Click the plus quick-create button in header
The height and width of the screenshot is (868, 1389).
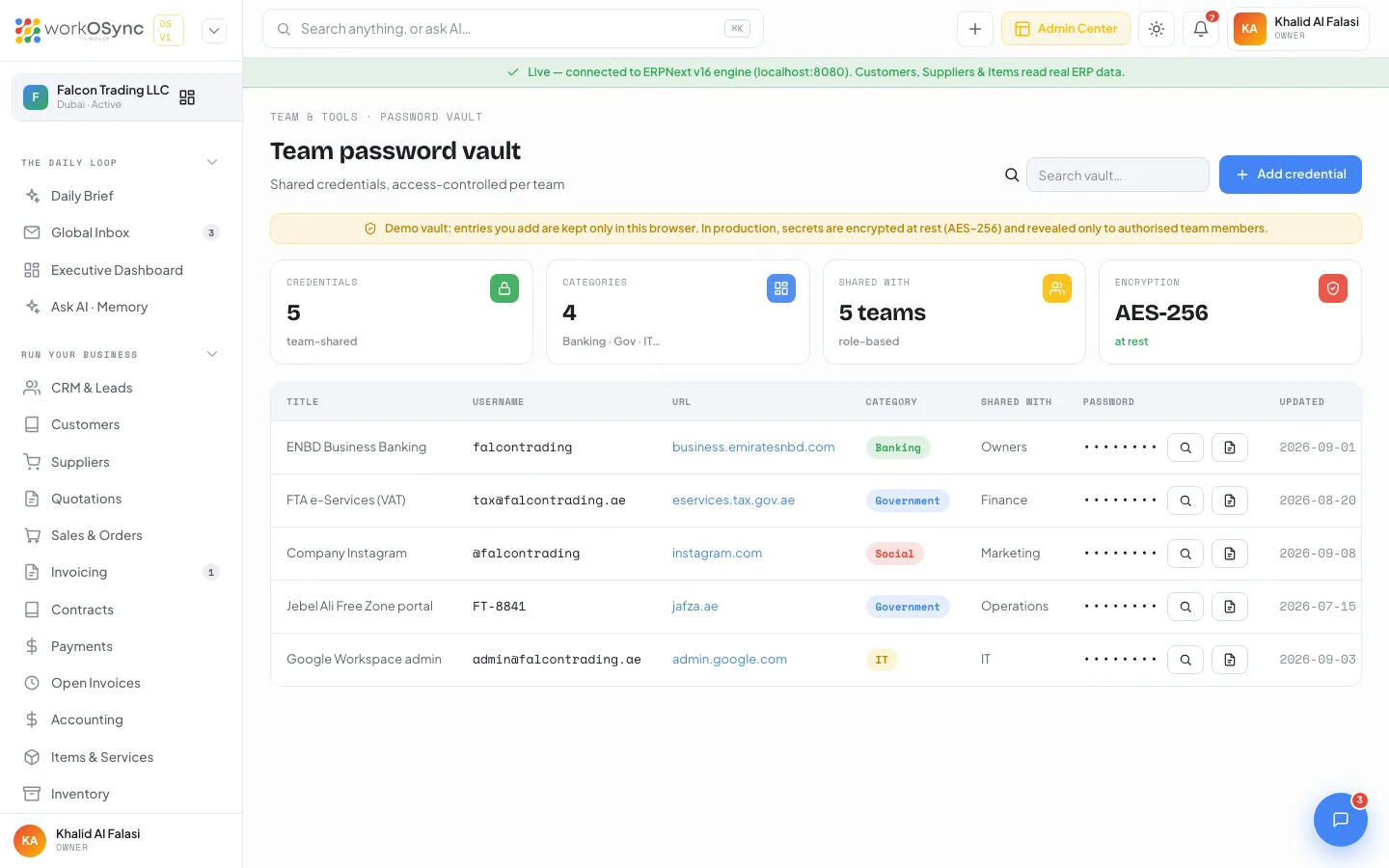click(x=975, y=29)
